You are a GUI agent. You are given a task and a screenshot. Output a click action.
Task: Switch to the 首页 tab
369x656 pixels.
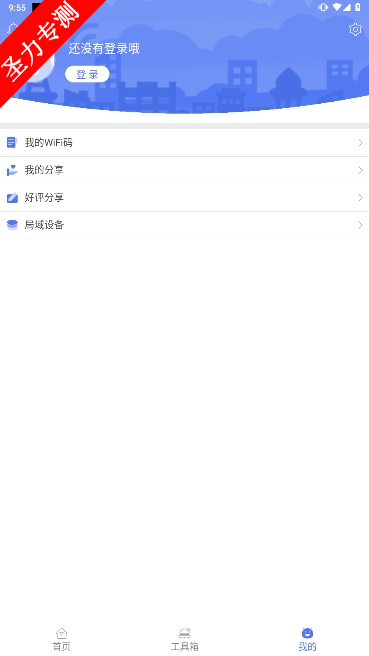pos(62,639)
